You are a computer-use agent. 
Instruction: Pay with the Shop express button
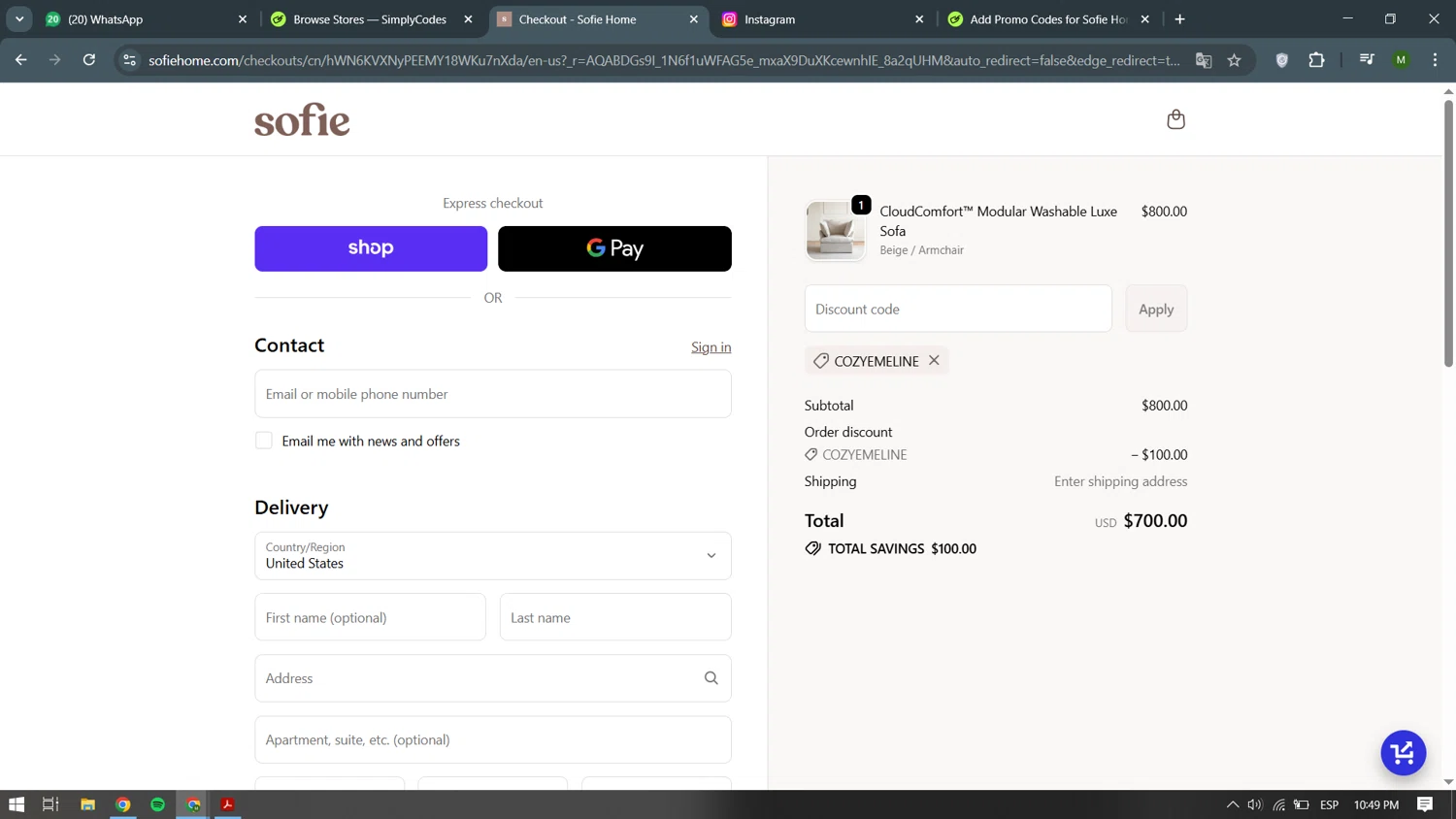[371, 248]
